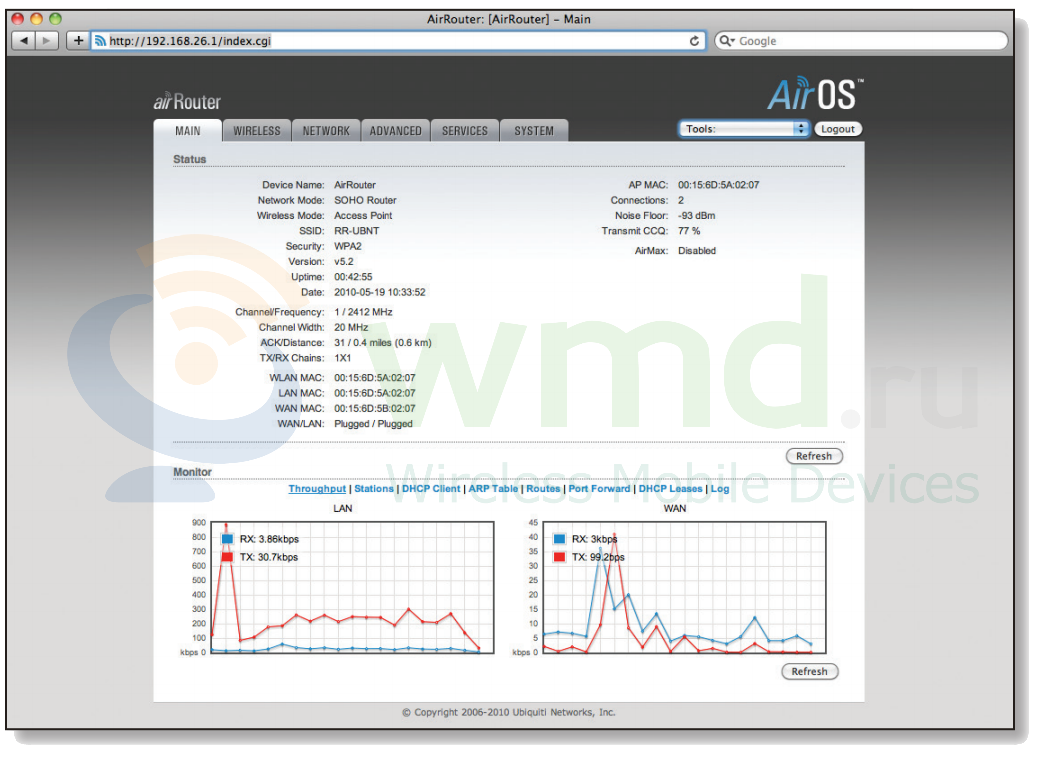Click the Channel Width value 20 MHz
The height and width of the screenshot is (760, 1046).
click(x=351, y=327)
